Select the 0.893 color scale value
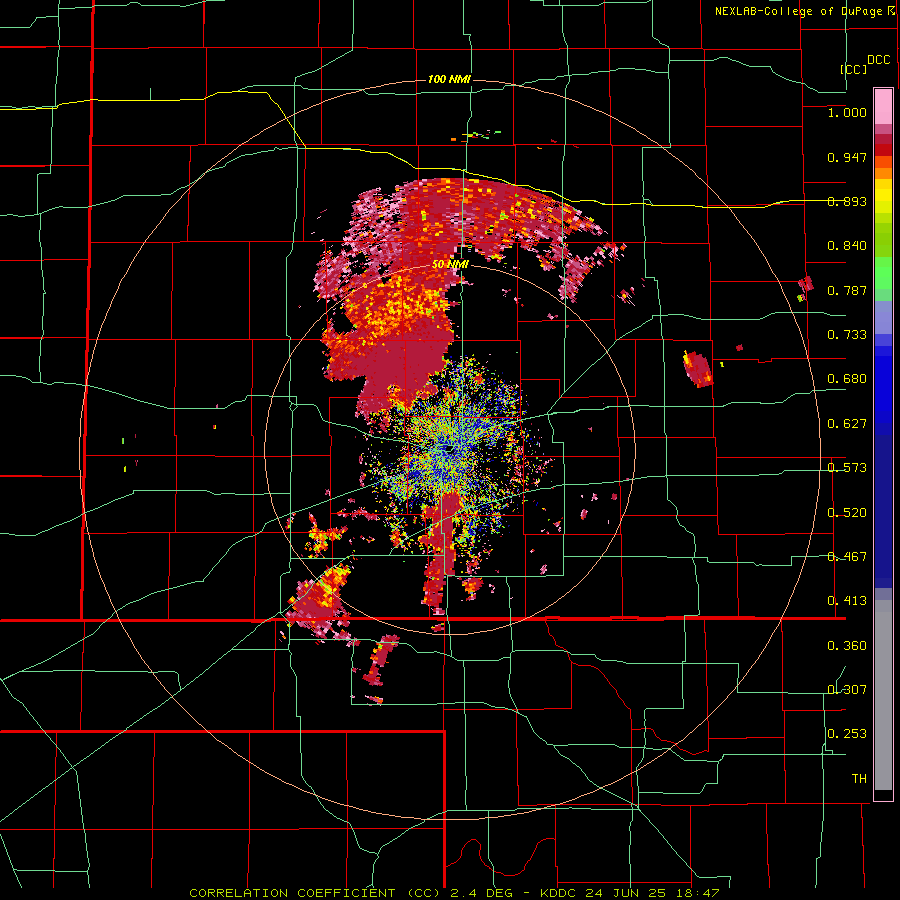The height and width of the screenshot is (900, 900). tap(847, 201)
